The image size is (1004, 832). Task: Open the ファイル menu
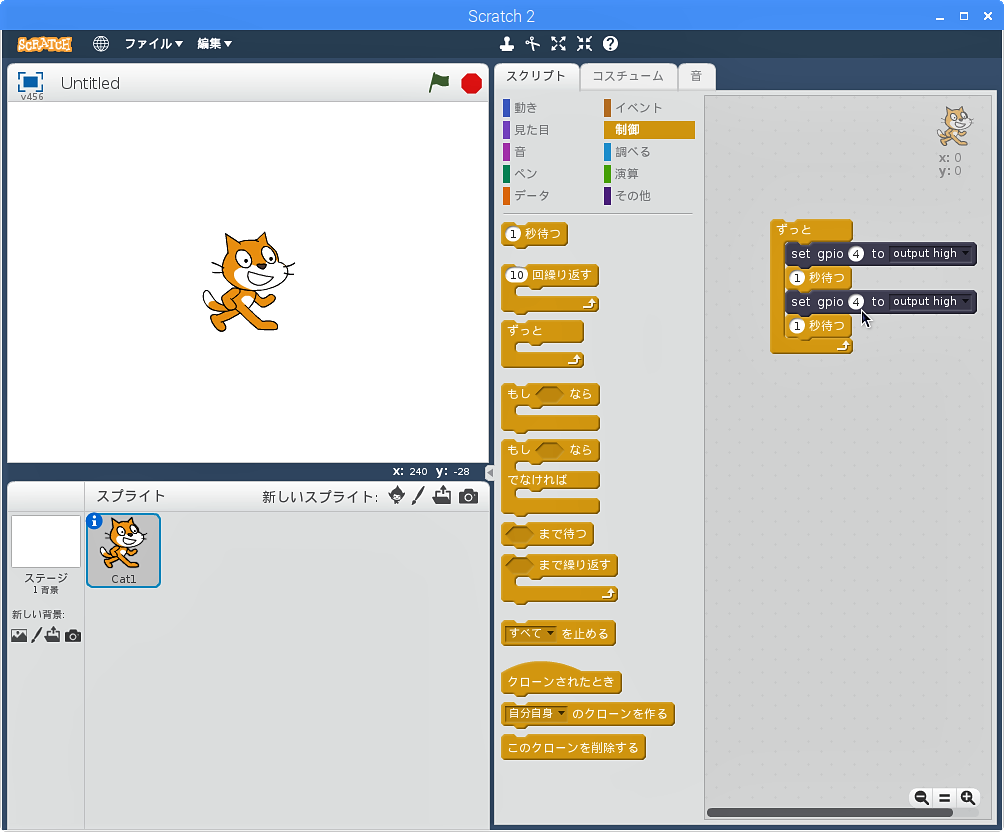pos(153,43)
